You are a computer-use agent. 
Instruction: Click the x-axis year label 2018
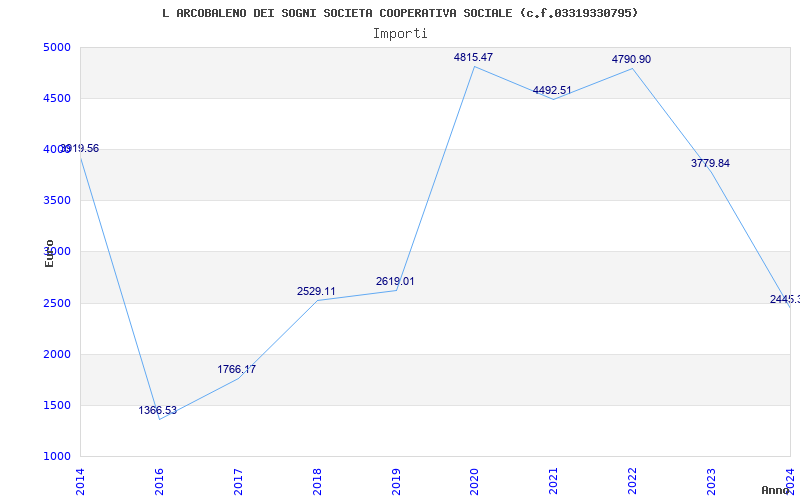[317, 481]
